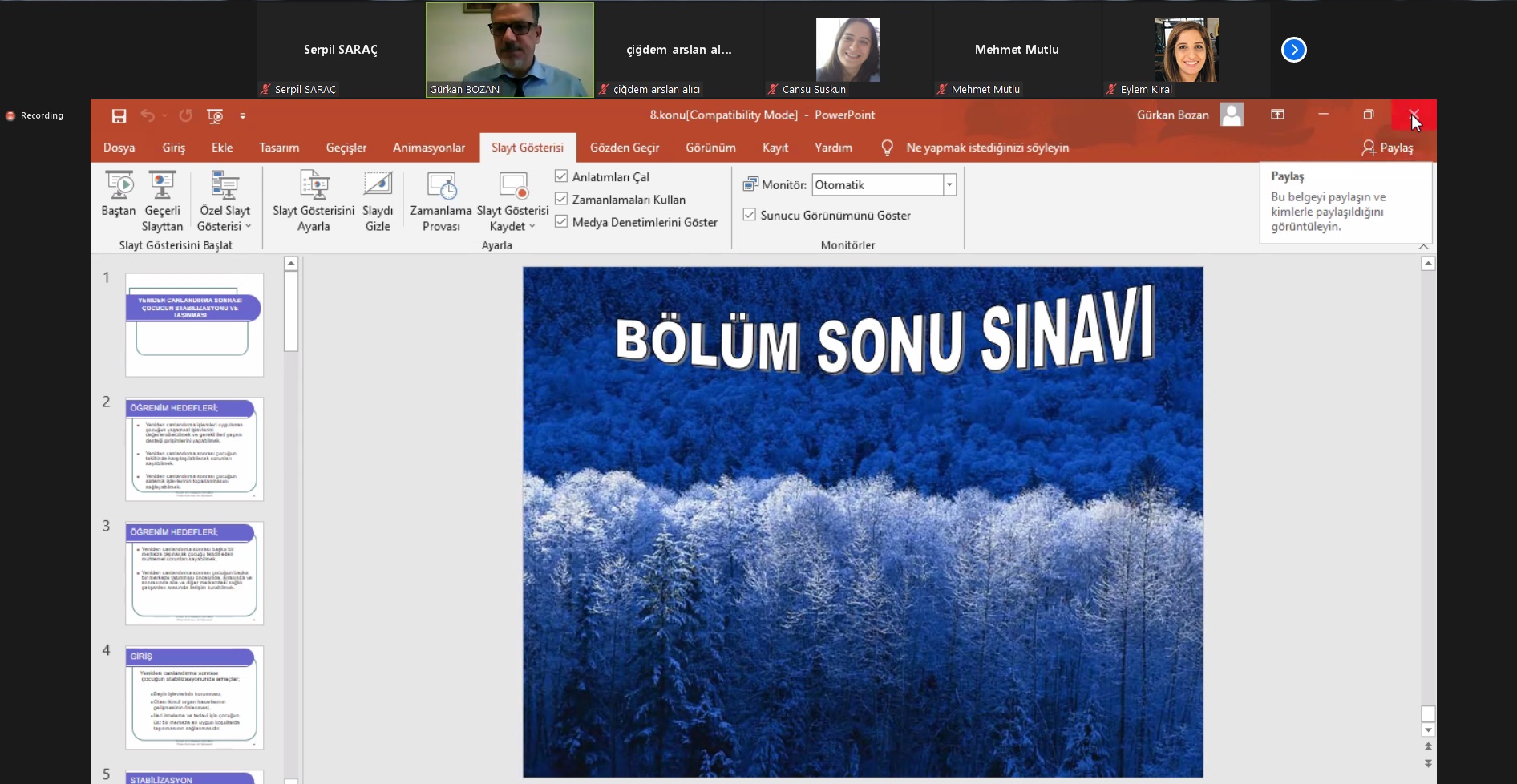This screenshot has height=784, width=1517.
Task: Switch to the Görünüm ribbon tab
Action: click(x=710, y=148)
